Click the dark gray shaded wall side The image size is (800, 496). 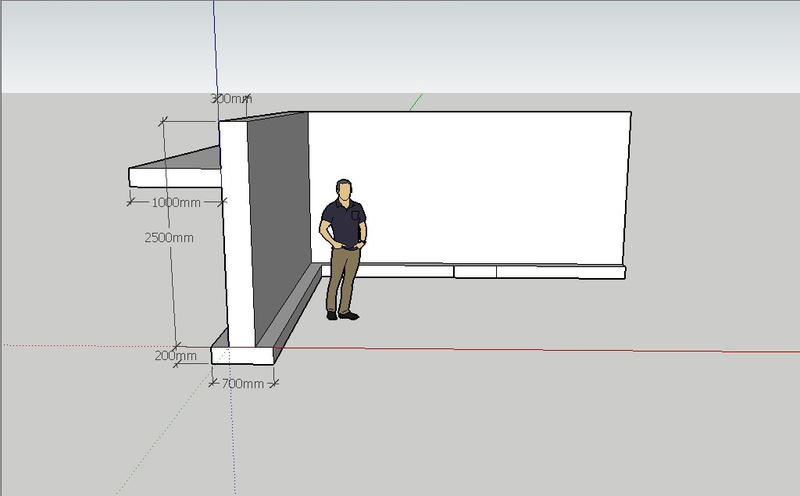point(278,220)
